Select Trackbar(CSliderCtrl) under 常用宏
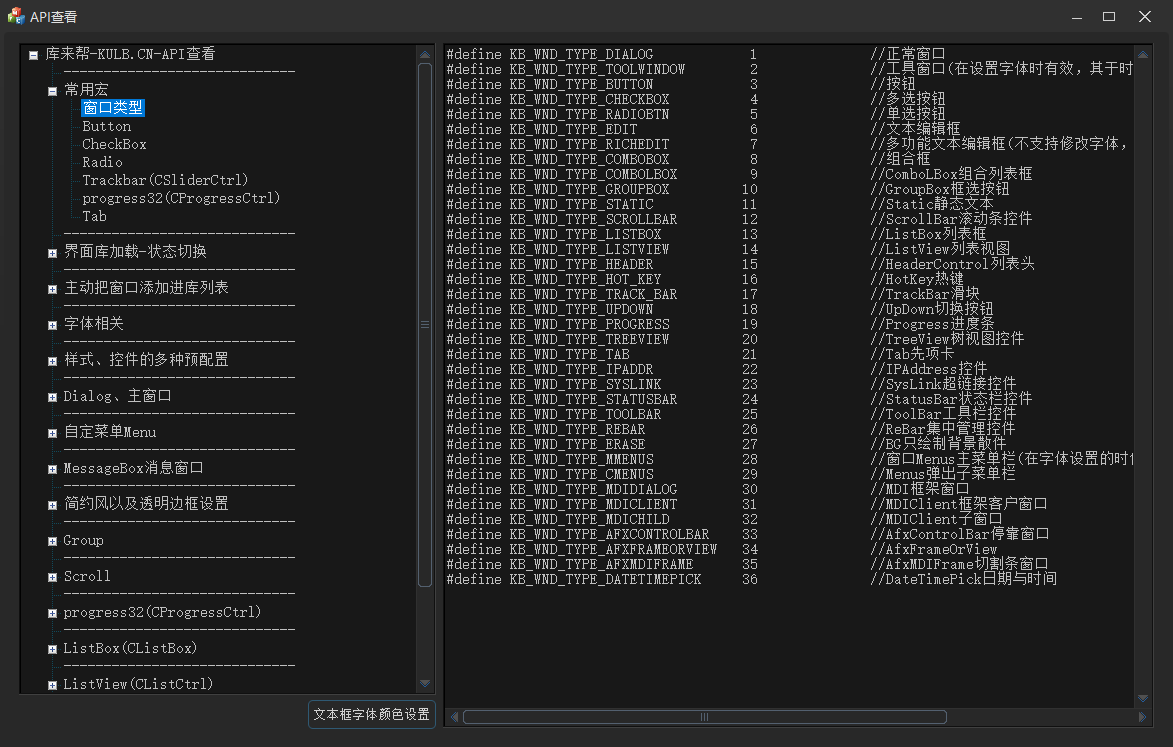 [x=165, y=180]
